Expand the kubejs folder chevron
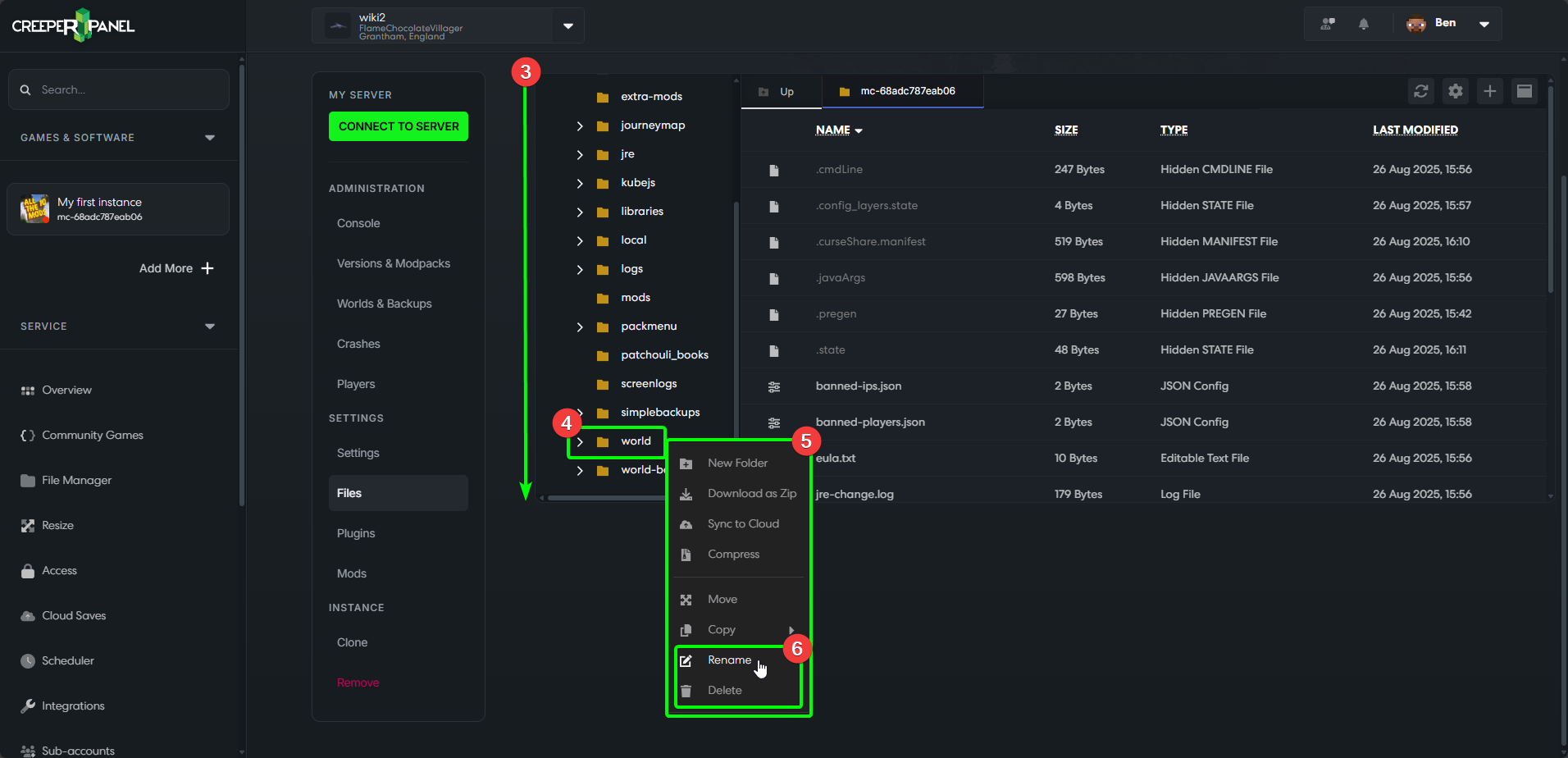 (580, 183)
